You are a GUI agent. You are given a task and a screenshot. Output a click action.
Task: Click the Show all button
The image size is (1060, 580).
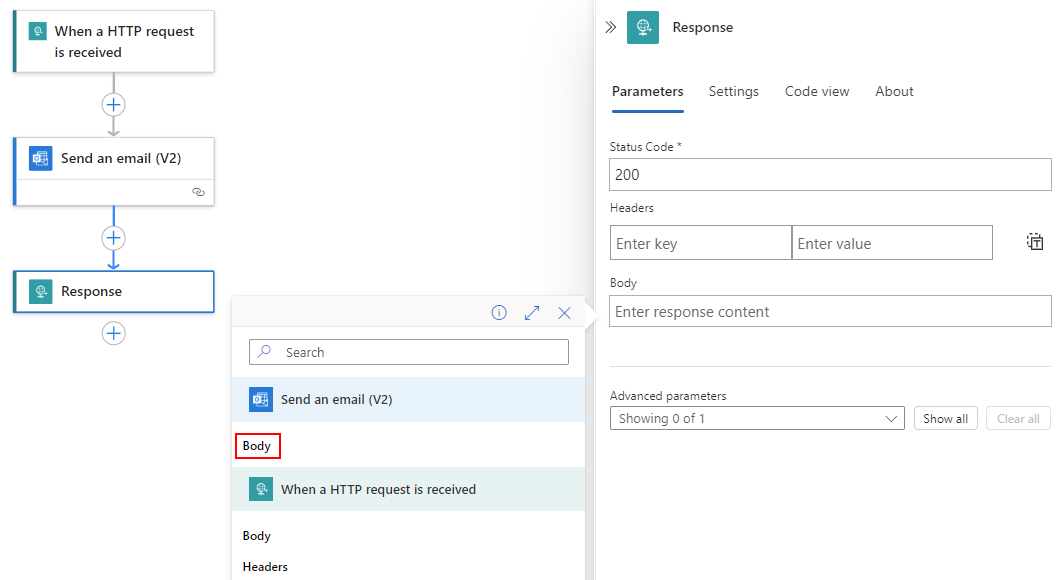coord(945,418)
